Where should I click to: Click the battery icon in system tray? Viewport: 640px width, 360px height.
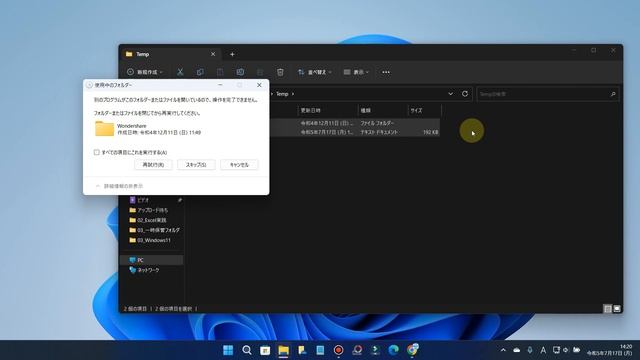576,350
